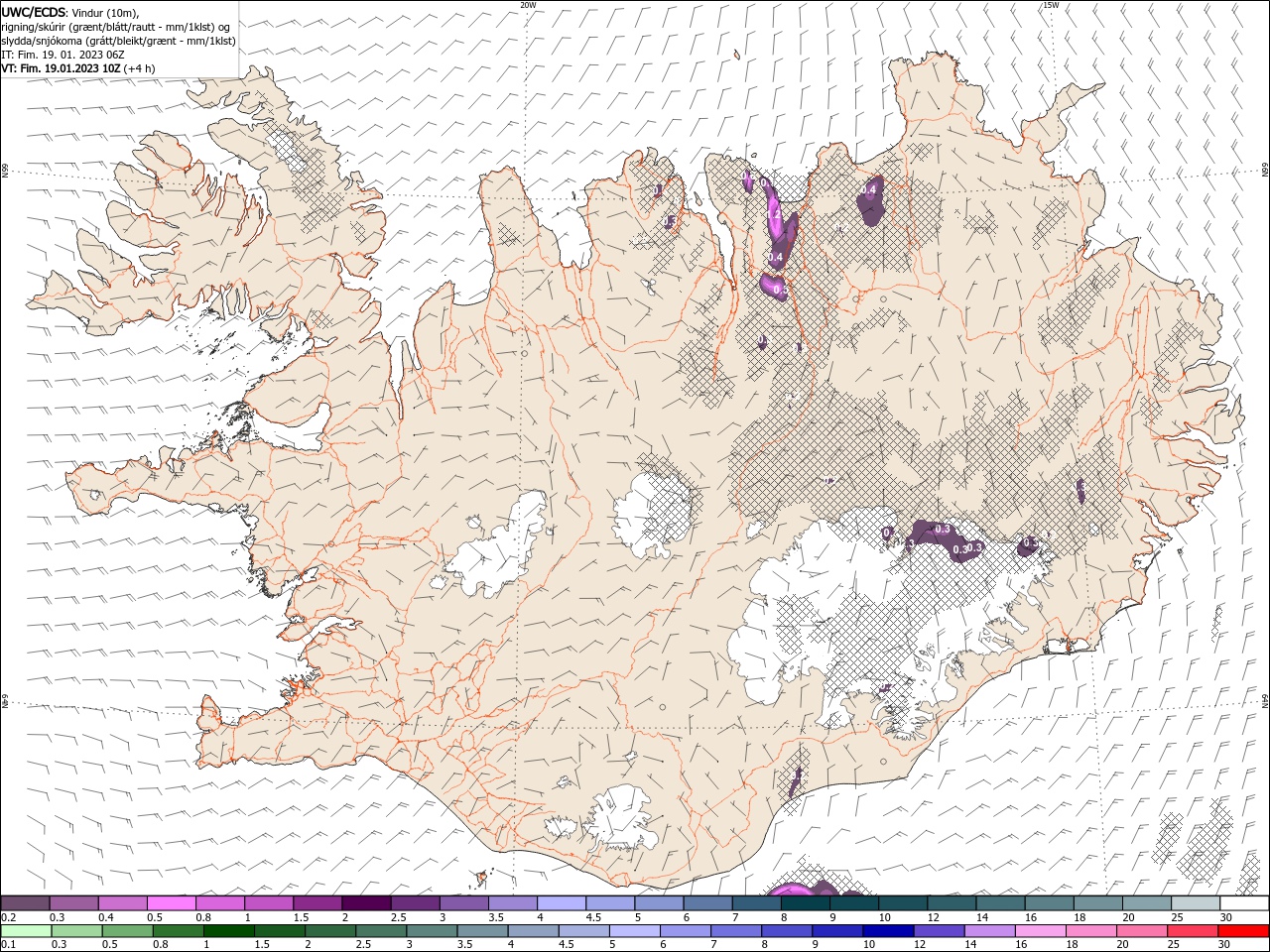Click the 'slydda/snjókoma' description line
1270x952 pixels.
point(118,41)
